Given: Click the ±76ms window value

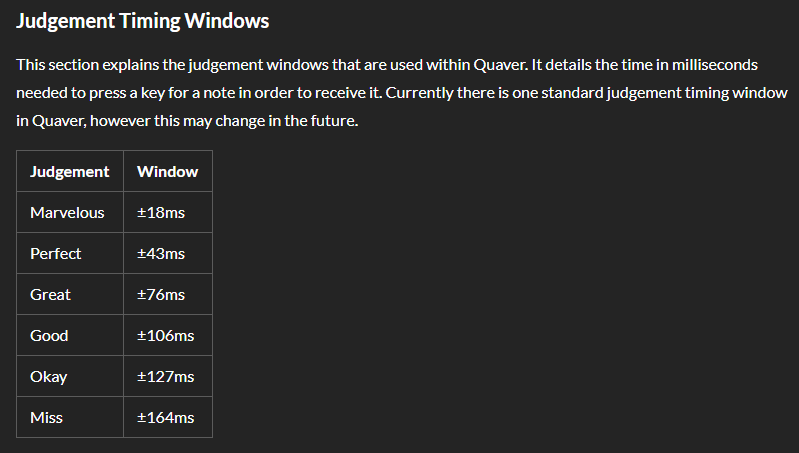Looking at the screenshot, I should [x=161, y=294].
